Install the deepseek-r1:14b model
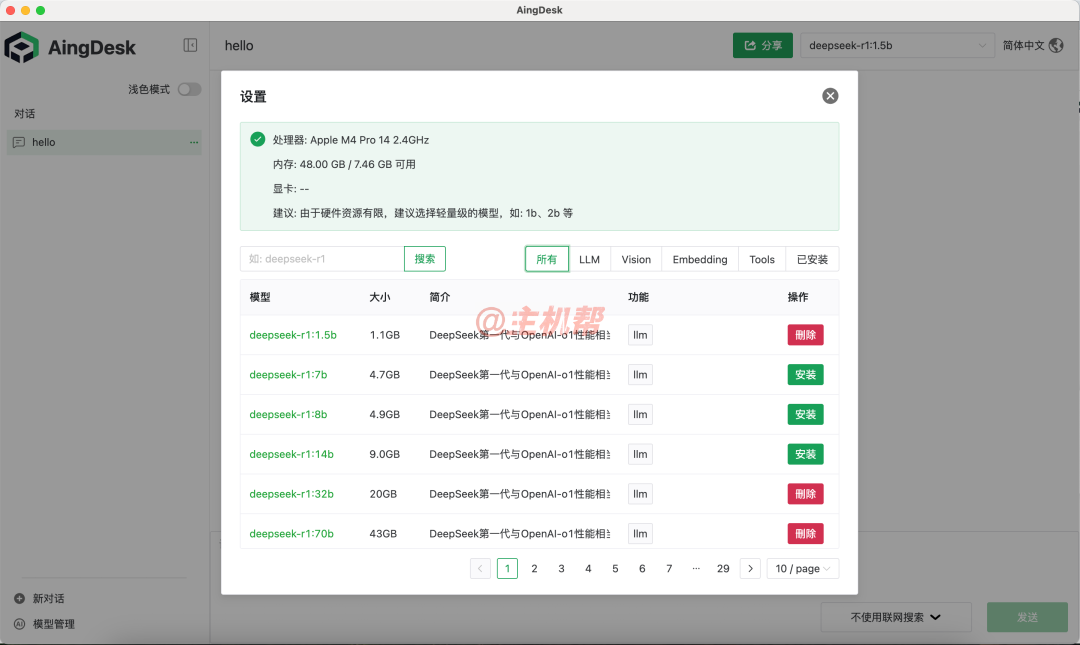Viewport: 1080px width, 645px height. (x=805, y=454)
